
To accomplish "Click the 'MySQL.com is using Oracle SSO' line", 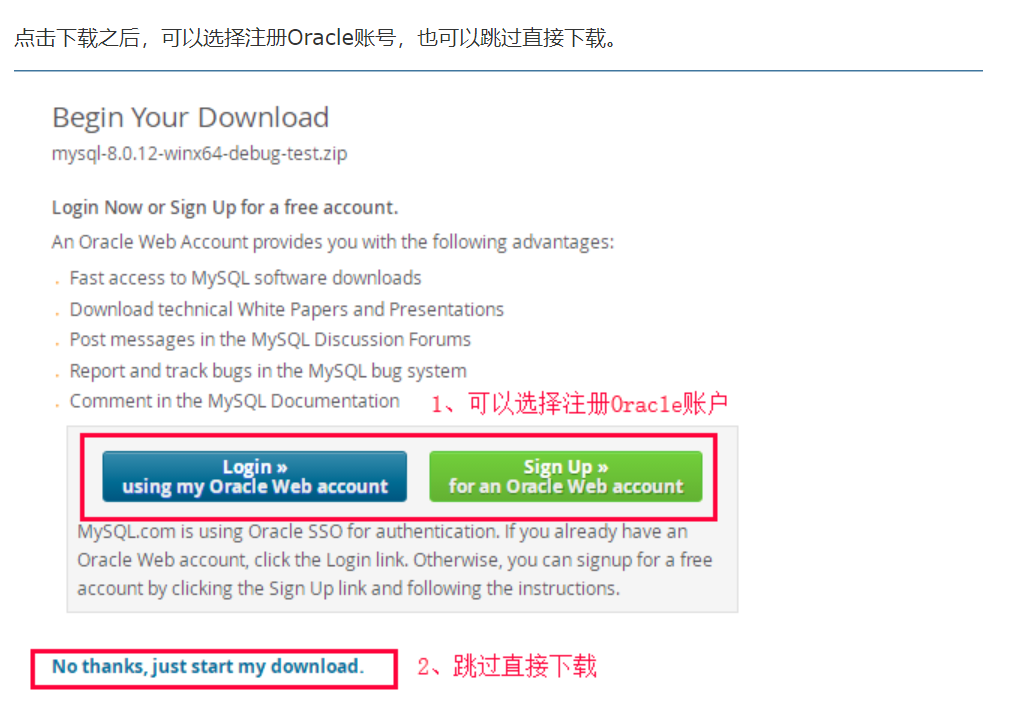I will pyautogui.click(x=382, y=531).
